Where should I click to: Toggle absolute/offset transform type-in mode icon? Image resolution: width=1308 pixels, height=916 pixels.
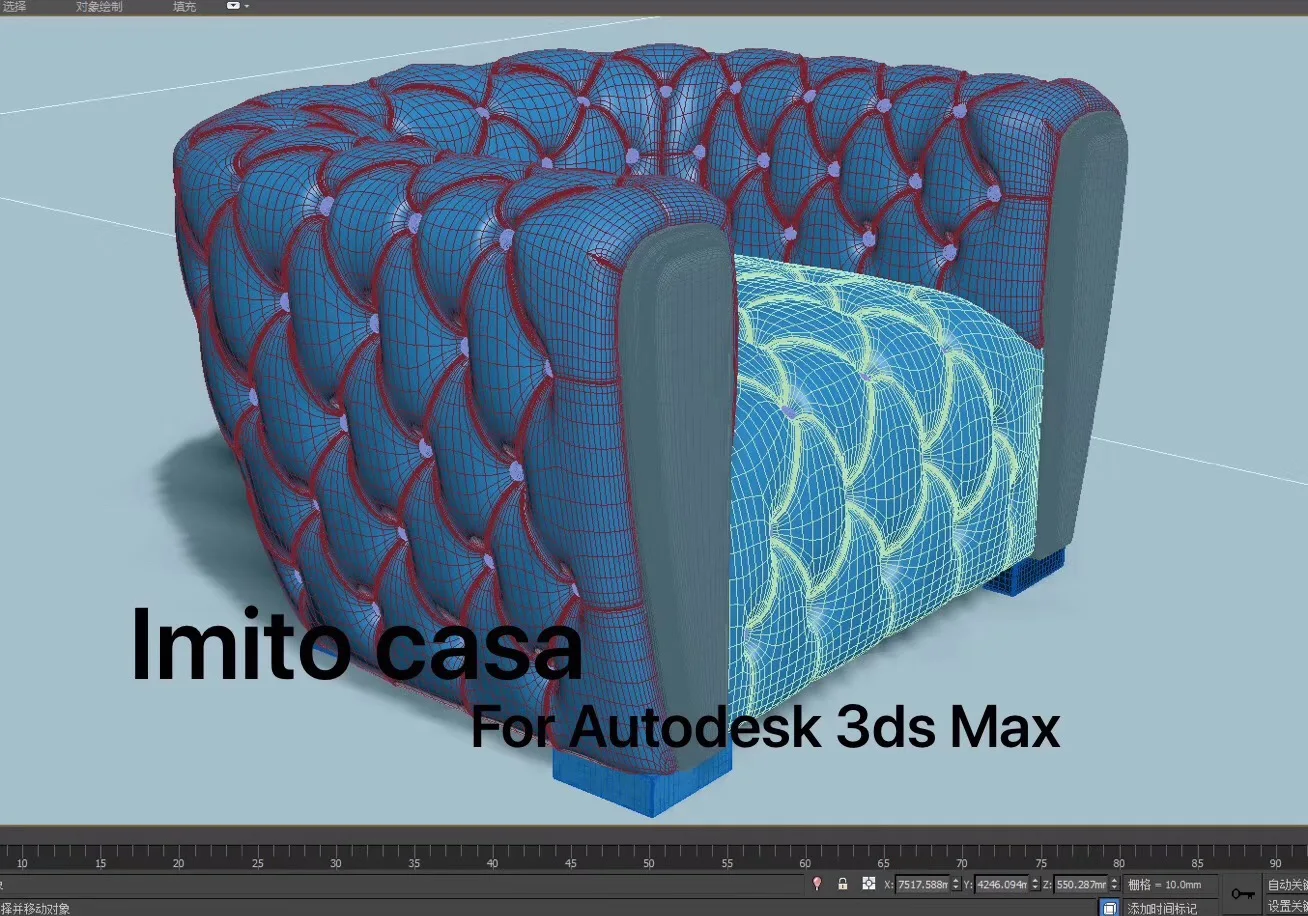pos(868,884)
